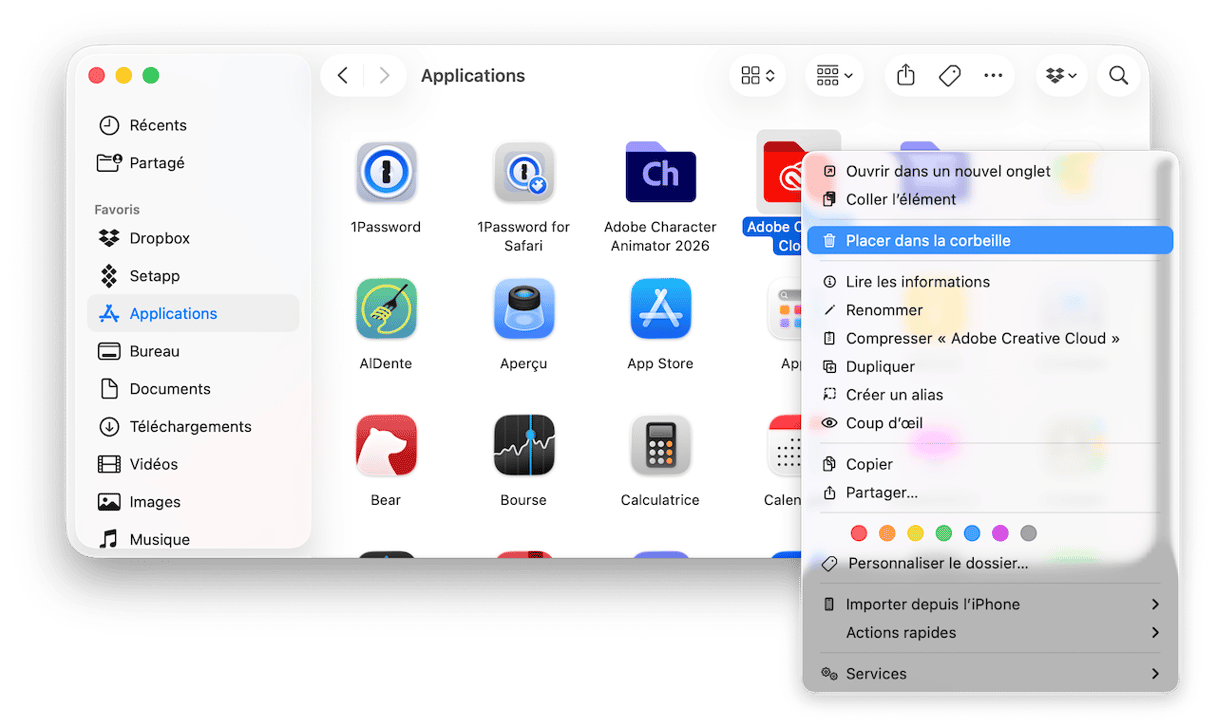Apply the yellow color tag
Screen dimensions: 1216x725
(x=915, y=533)
